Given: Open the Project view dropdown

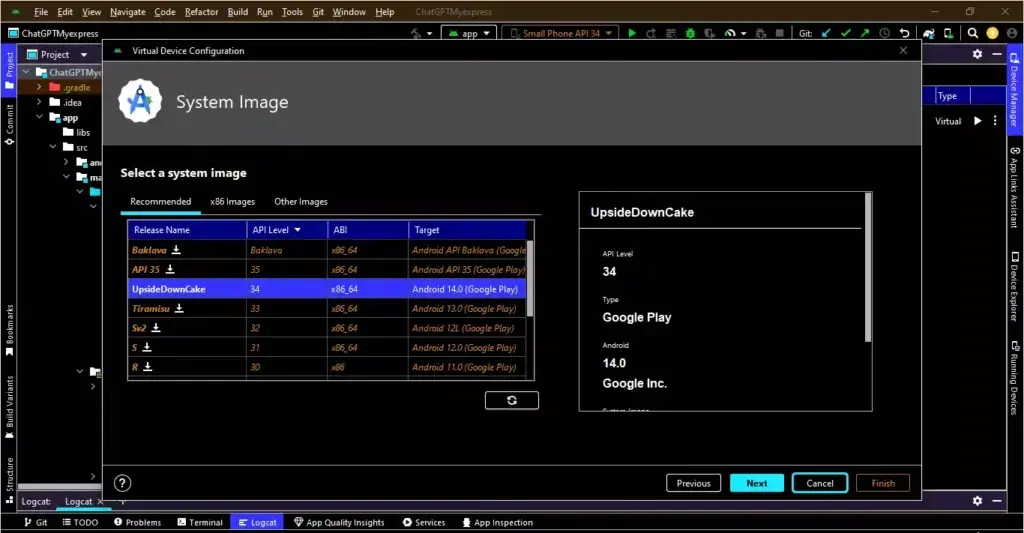Looking at the screenshot, I should click(x=84, y=55).
